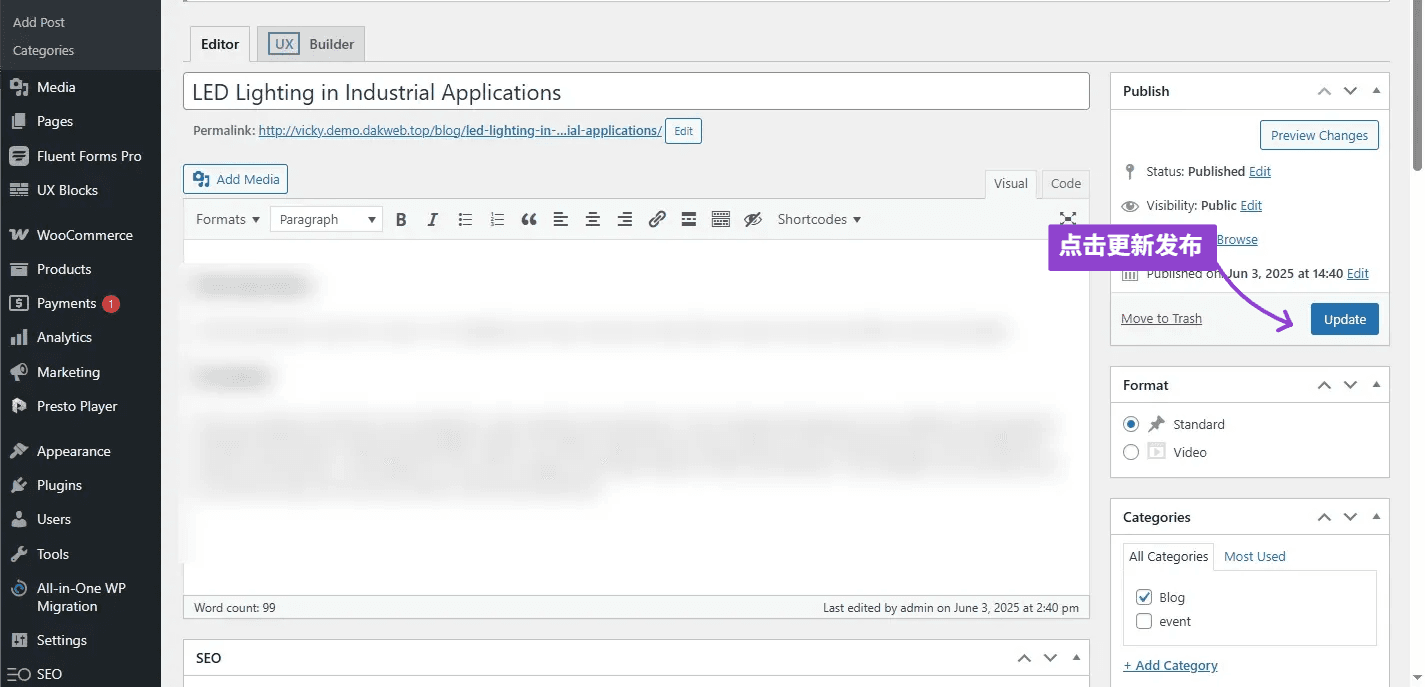This screenshot has width=1425, height=687.
Task: Check the event category checkbox
Action: [x=1144, y=621]
